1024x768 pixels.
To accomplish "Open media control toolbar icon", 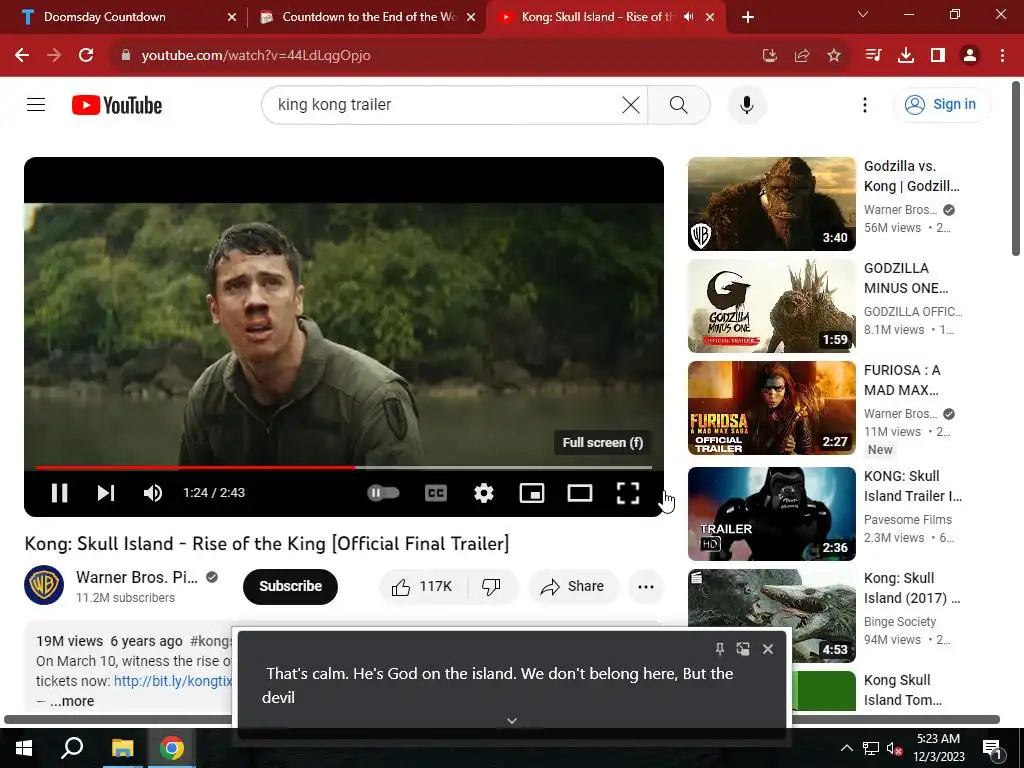I will pyautogui.click(x=873, y=56).
